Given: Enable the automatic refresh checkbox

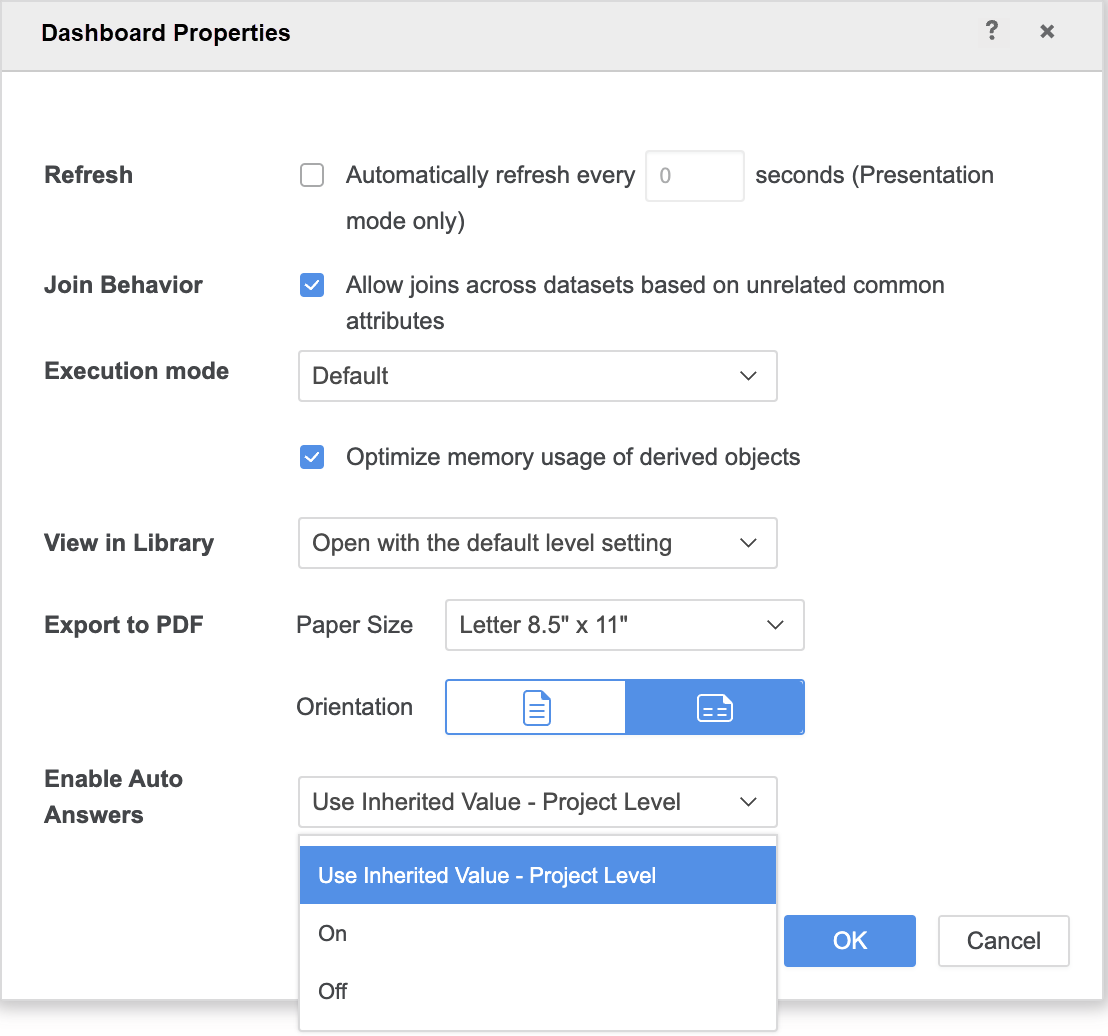Looking at the screenshot, I should pos(312,176).
